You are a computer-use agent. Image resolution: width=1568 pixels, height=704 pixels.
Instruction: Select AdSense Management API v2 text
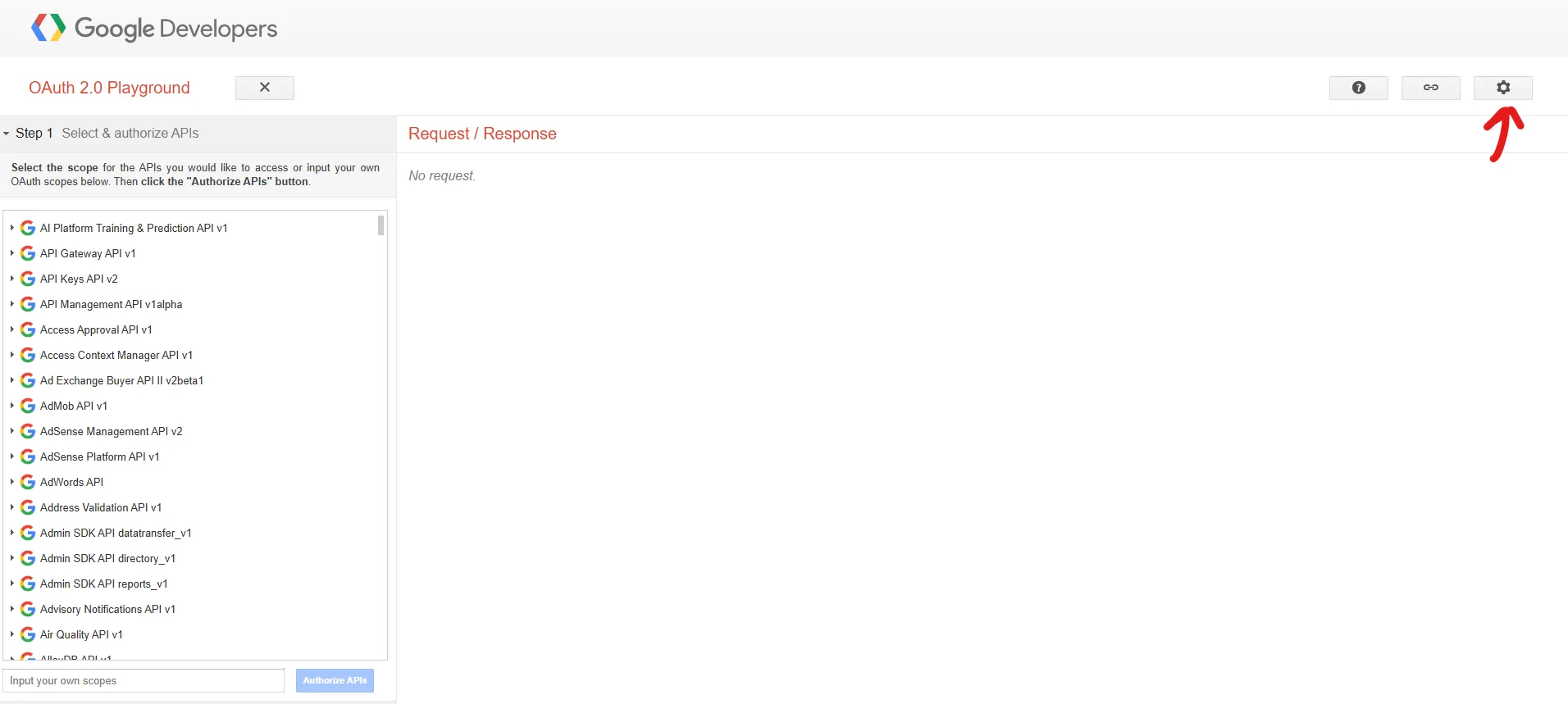point(112,431)
